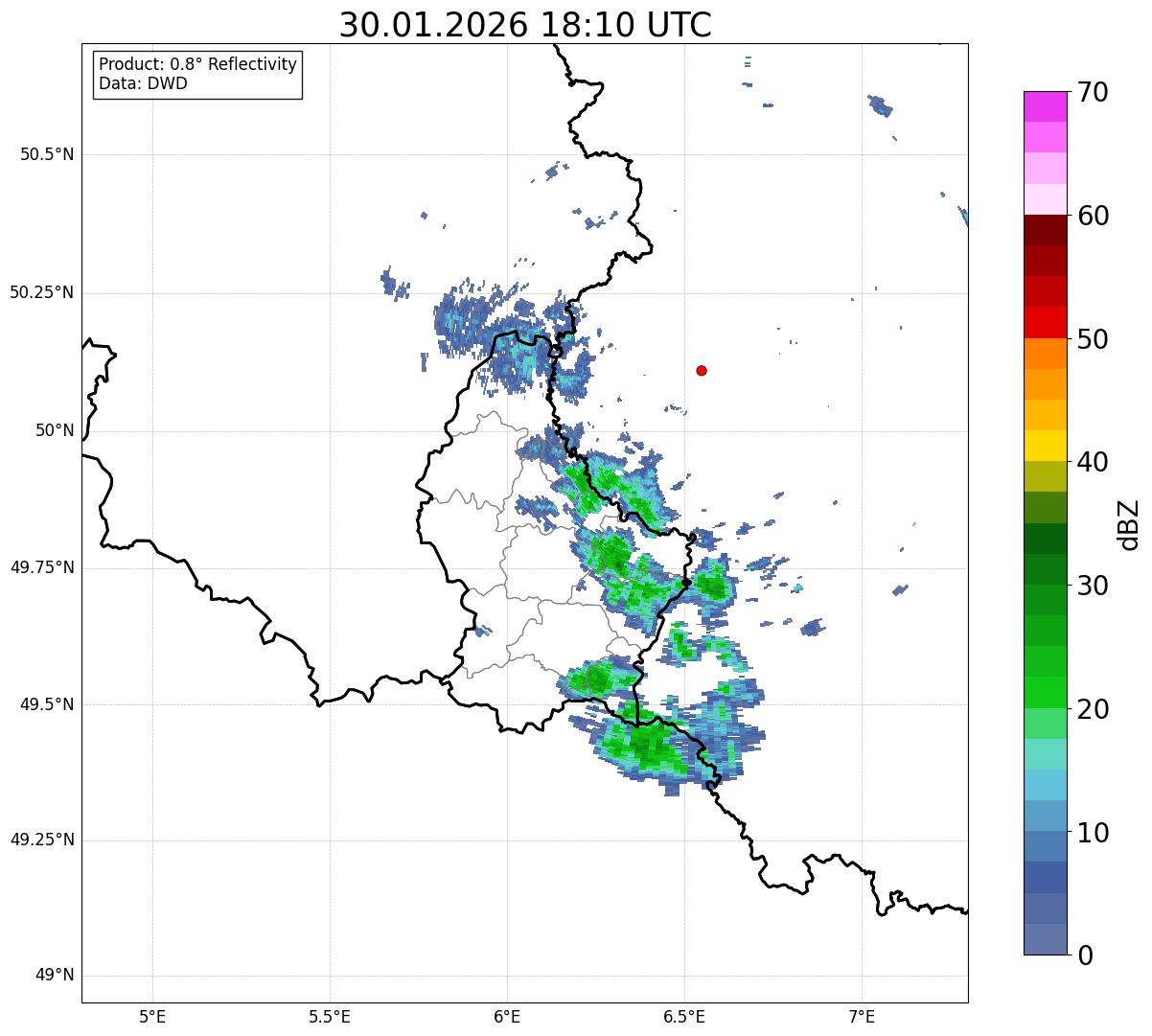Click the colorbar tick label 60
Image resolution: width=1152 pixels, height=1036 pixels.
tap(1093, 216)
